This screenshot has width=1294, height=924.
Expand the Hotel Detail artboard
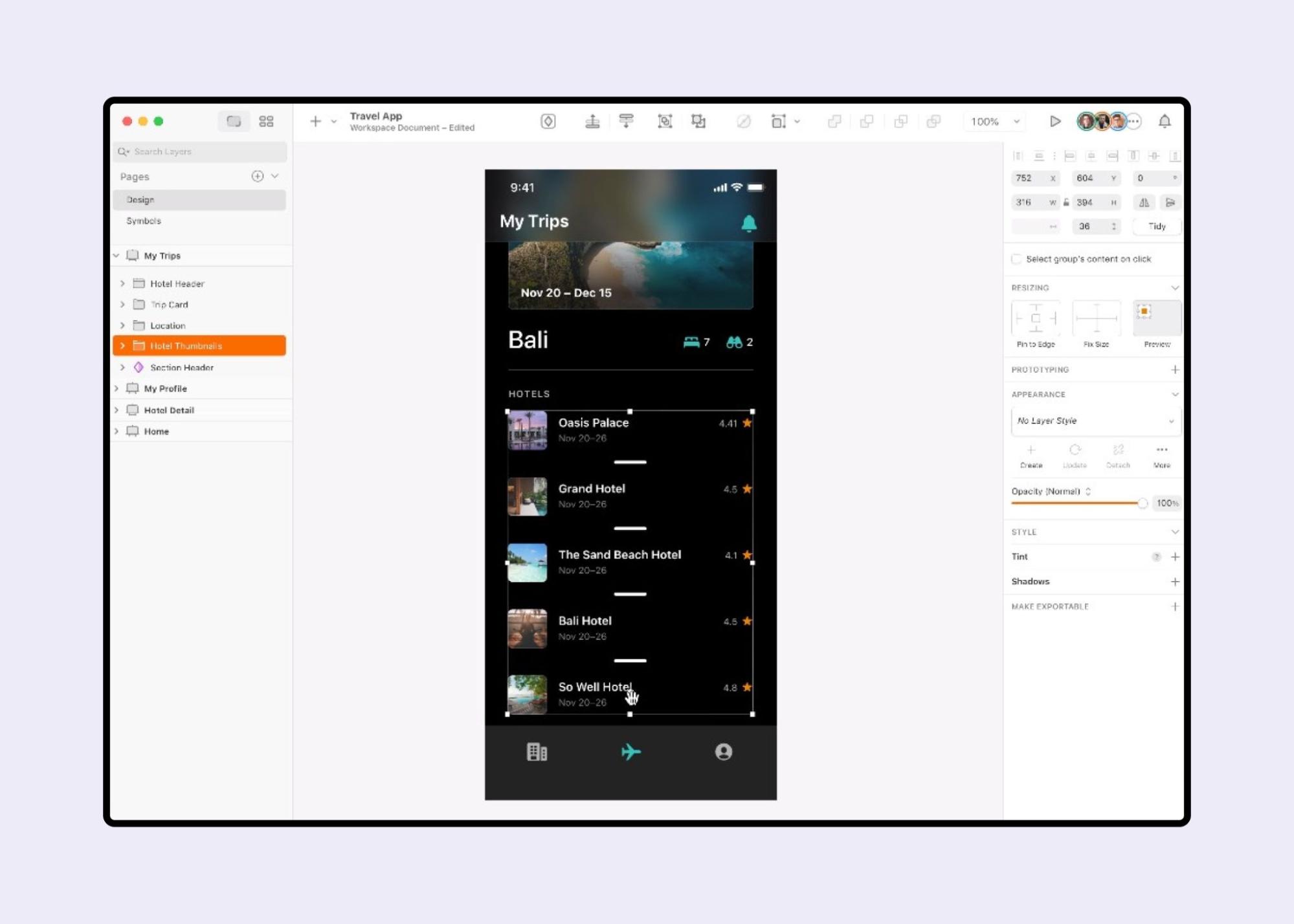(x=117, y=410)
